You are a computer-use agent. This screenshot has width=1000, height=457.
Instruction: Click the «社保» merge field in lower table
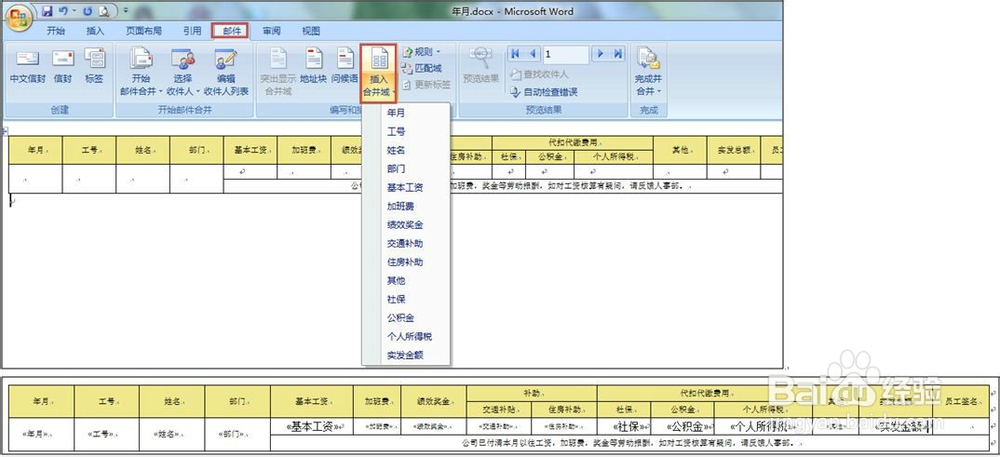point(629,426)
